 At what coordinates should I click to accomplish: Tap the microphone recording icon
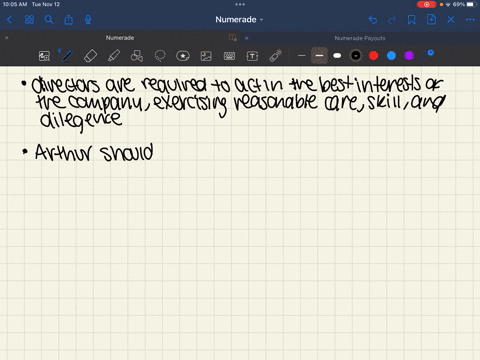(88, 20)
